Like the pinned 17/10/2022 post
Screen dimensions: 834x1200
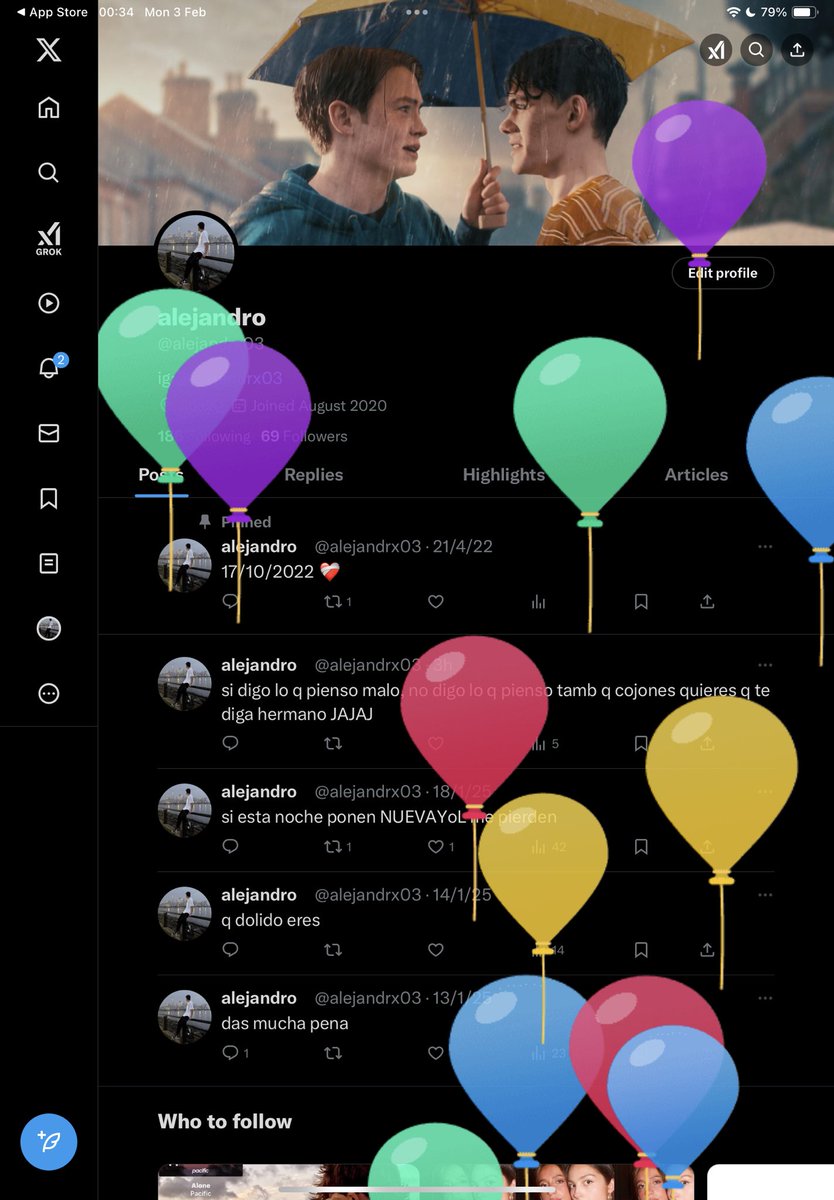[x=435, y=601]
